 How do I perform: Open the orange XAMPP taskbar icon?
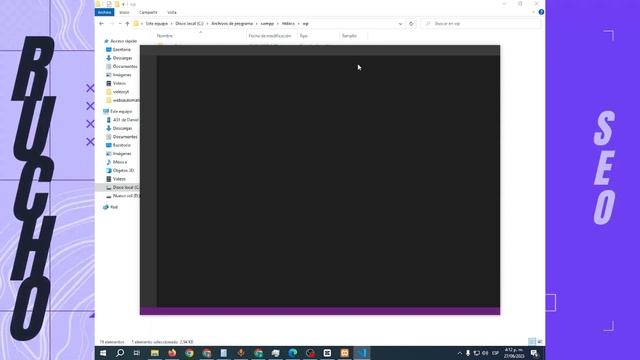click(x=344, y=353)
